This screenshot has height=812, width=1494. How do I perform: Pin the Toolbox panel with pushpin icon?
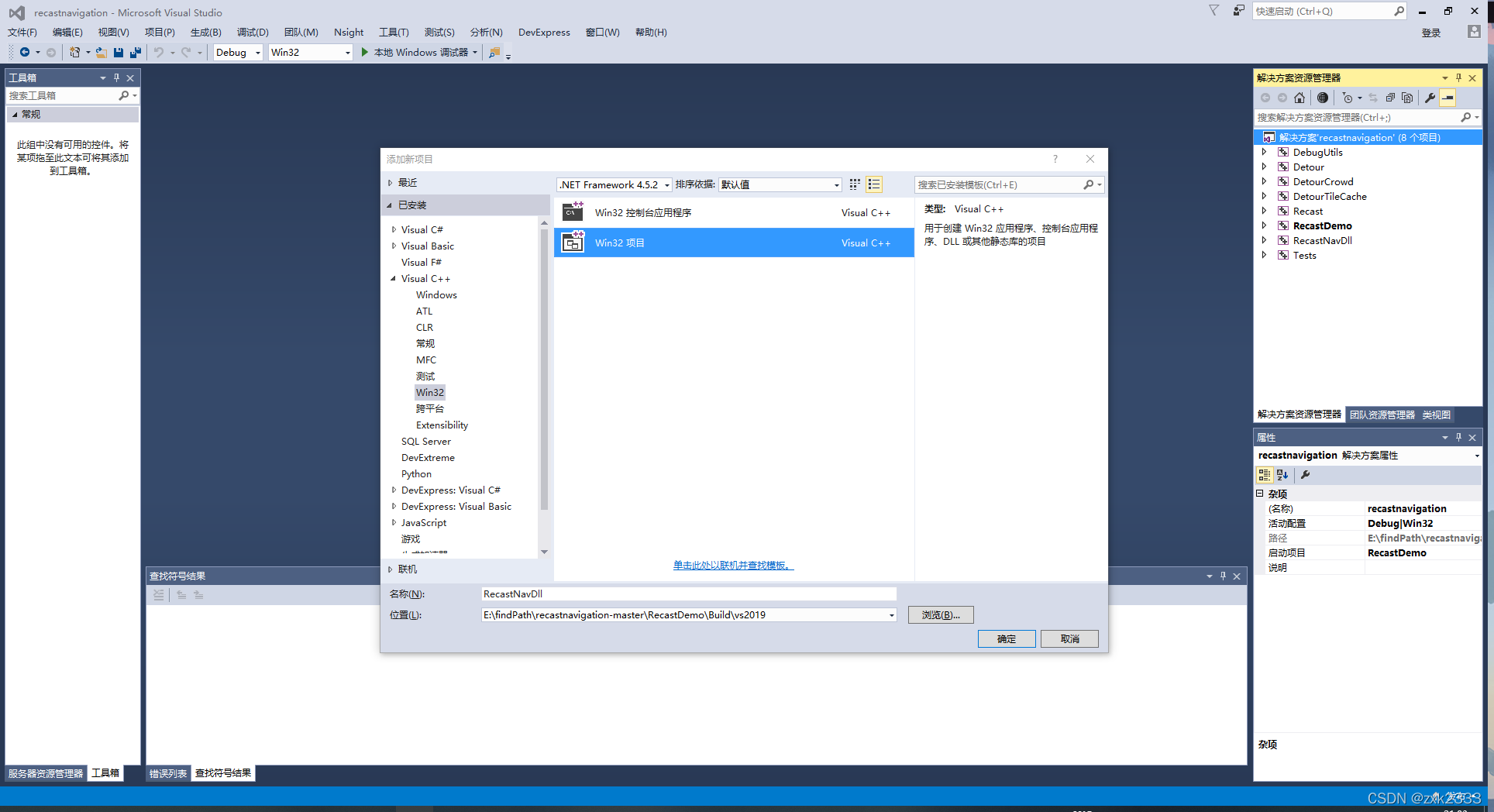point(116,77)
